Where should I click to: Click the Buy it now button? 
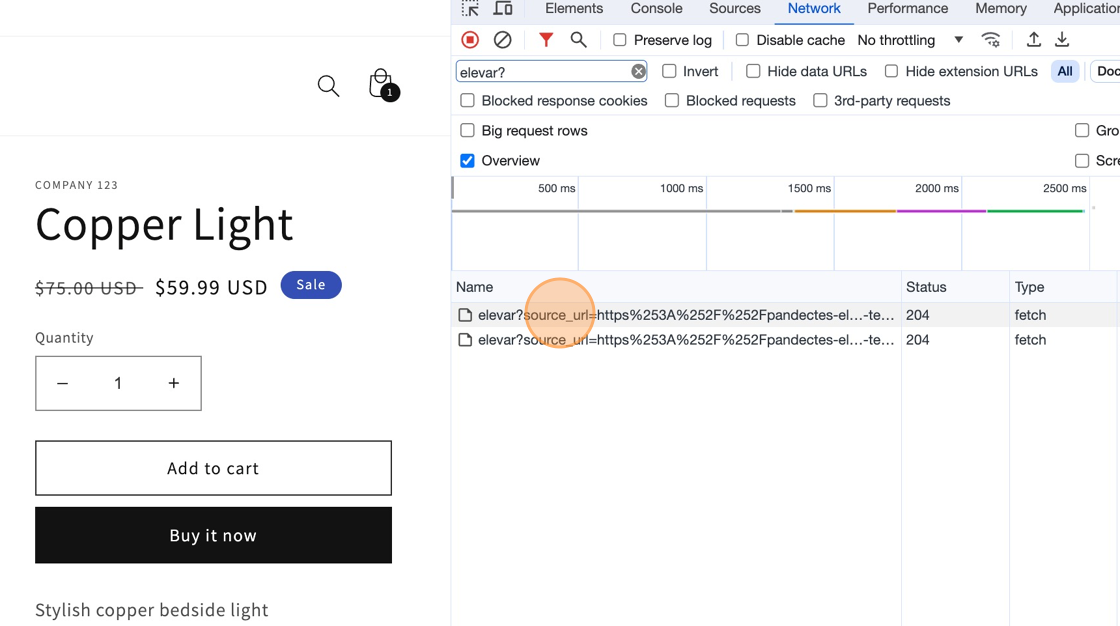[x=214, y=535]
